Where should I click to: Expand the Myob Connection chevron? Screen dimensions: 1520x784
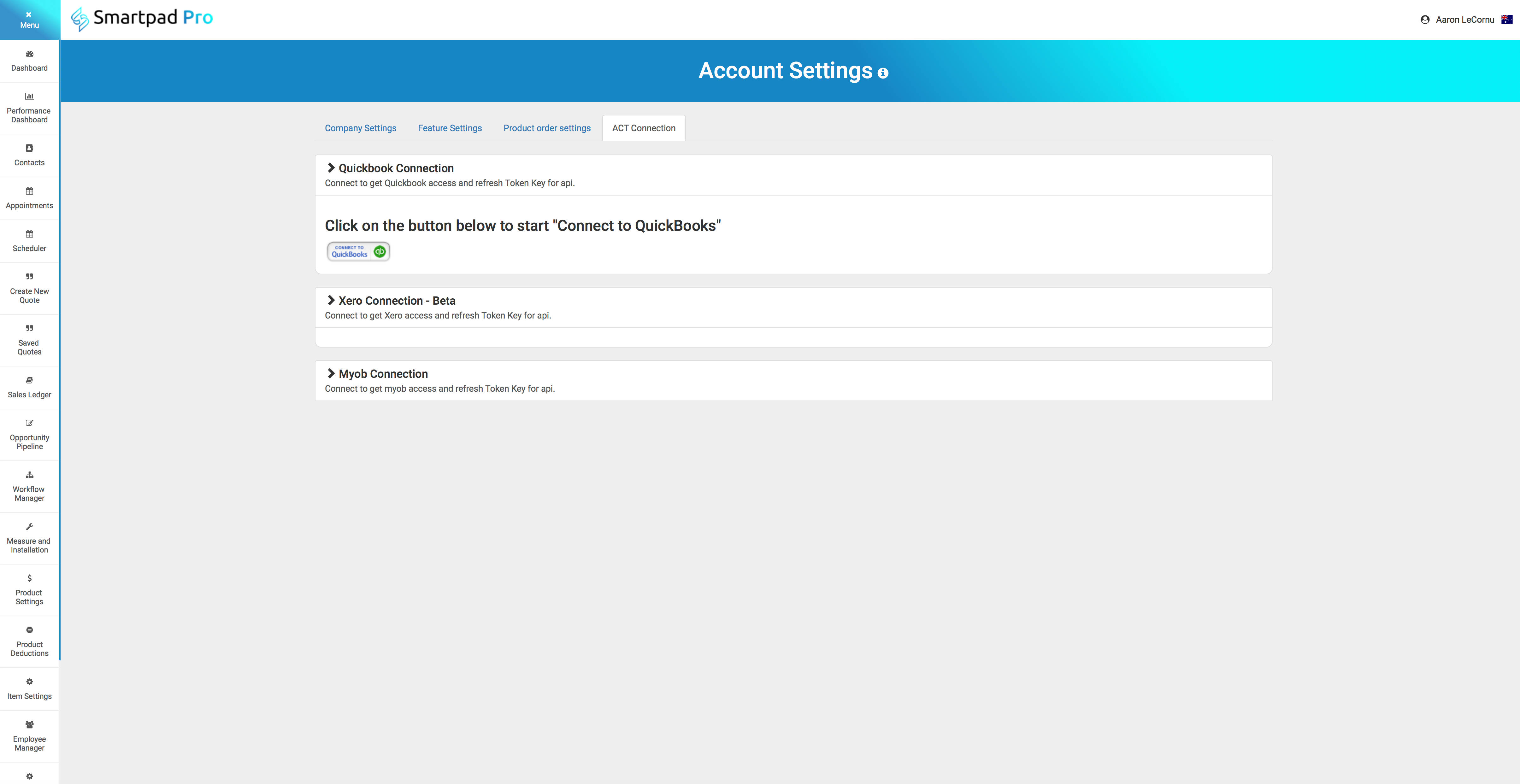pos(331,373)
